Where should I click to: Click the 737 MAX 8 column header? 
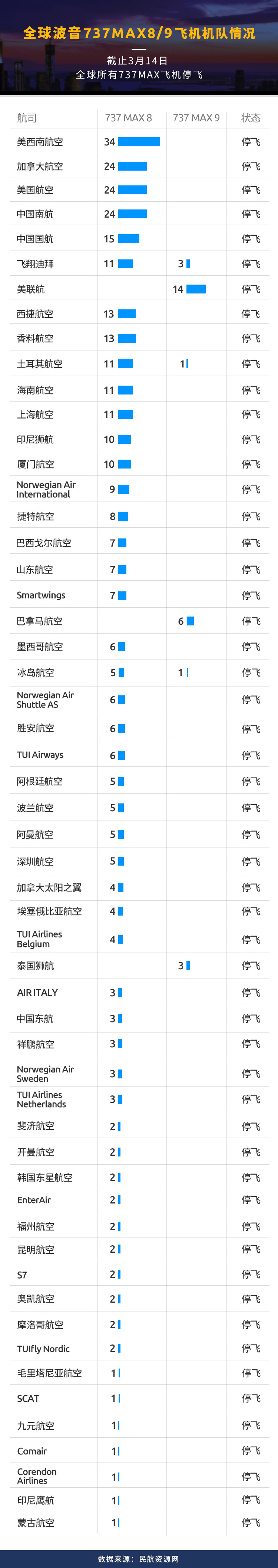[x=128, y=118]
